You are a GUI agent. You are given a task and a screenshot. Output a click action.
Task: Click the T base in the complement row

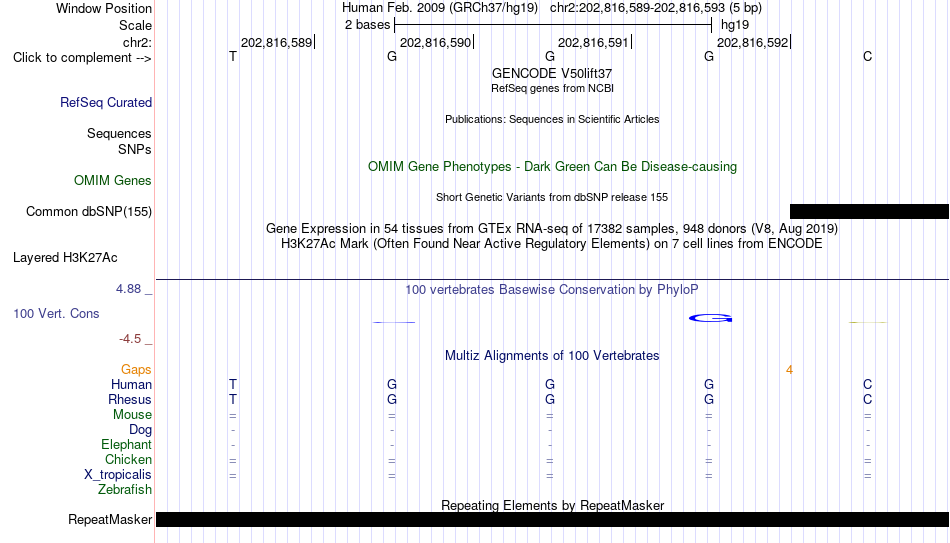tap(233, 56)
